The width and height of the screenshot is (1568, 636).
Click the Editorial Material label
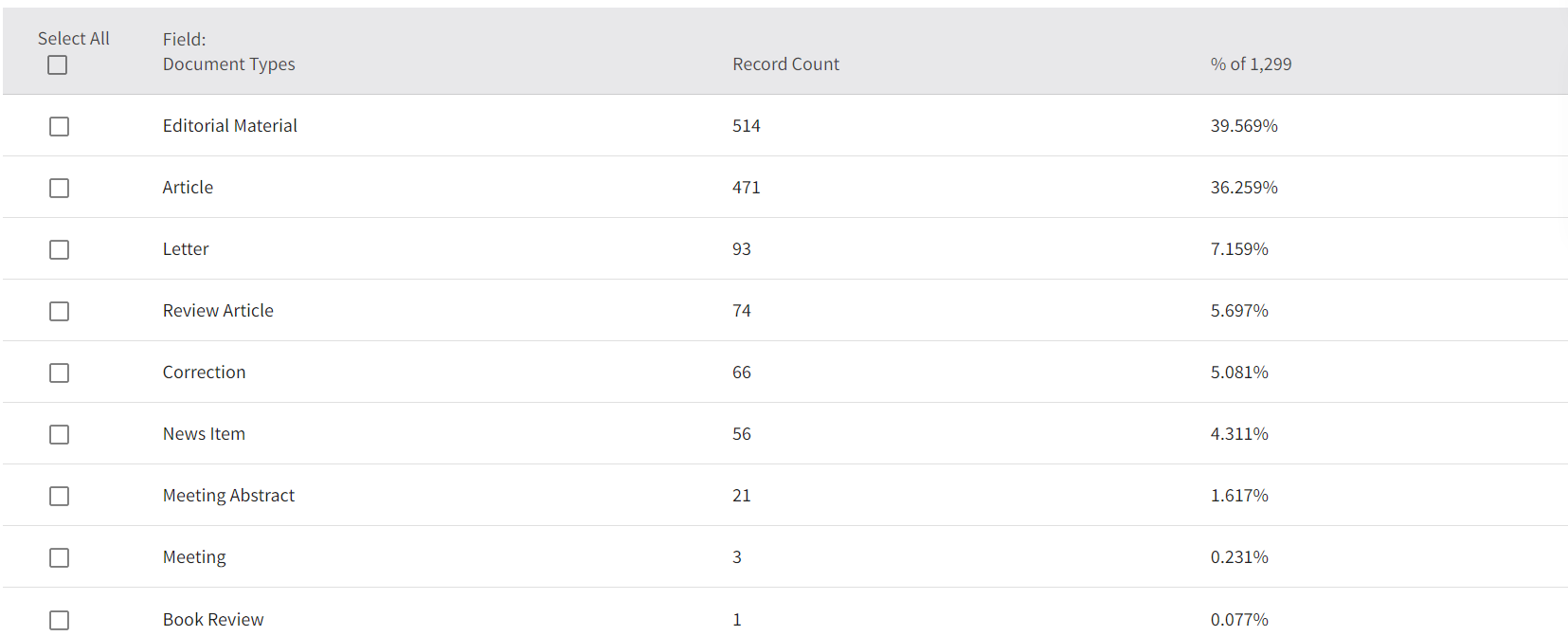click(x=229, y=126)
